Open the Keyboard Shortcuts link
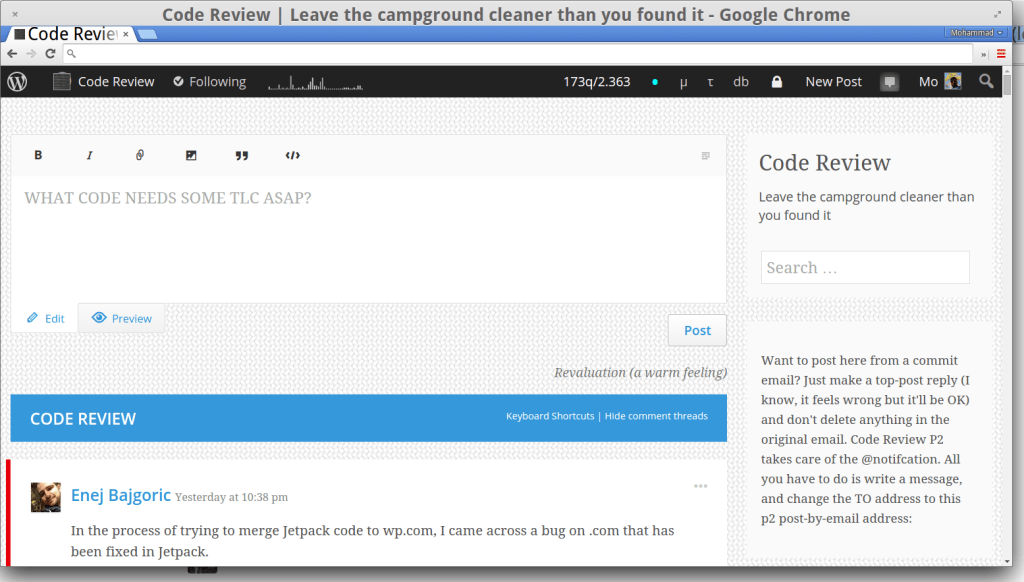The height and width of the screenshot is (582, 1024). tap(550, 416)
